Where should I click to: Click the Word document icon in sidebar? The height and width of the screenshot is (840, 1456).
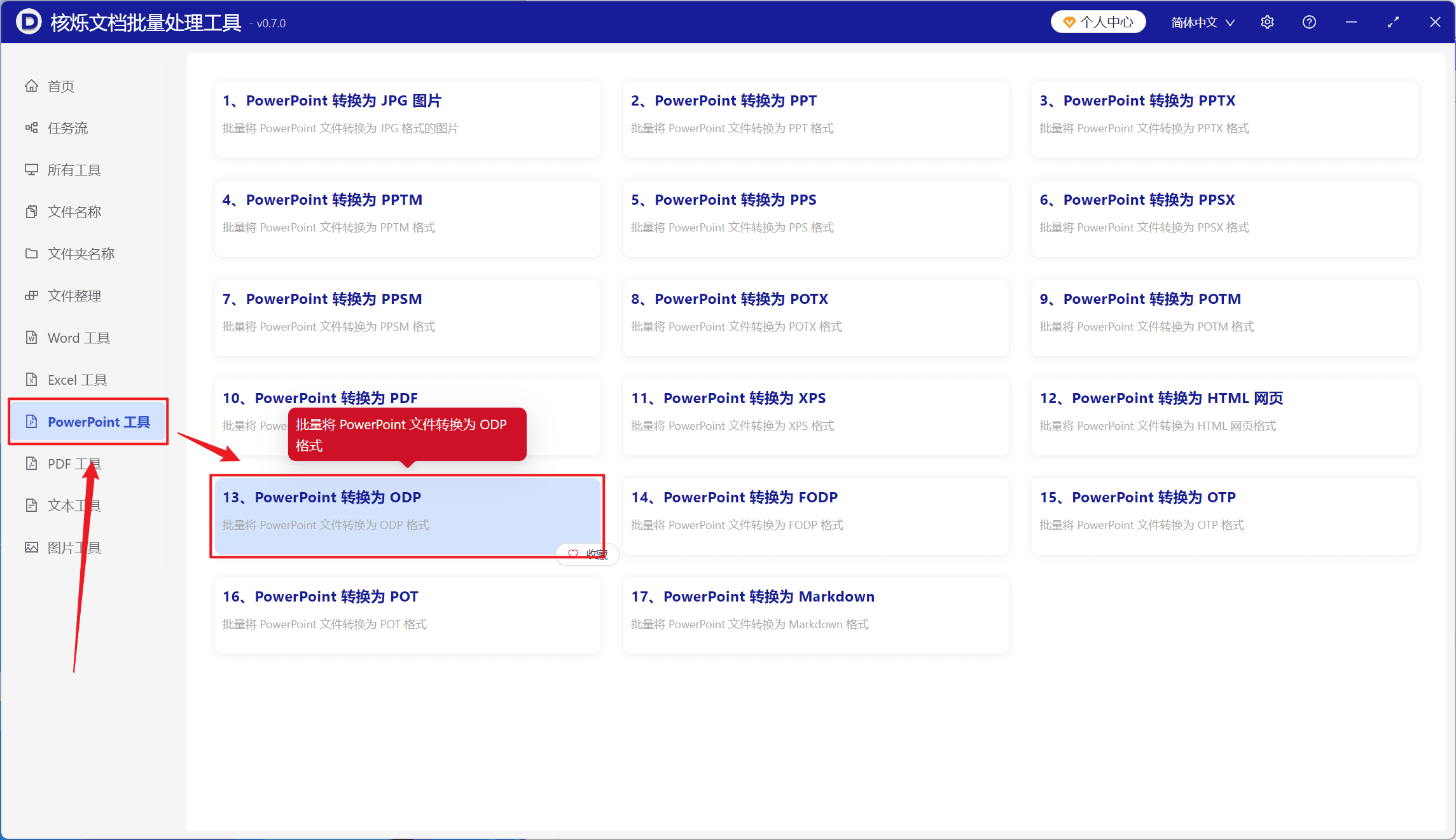[31, 338]
